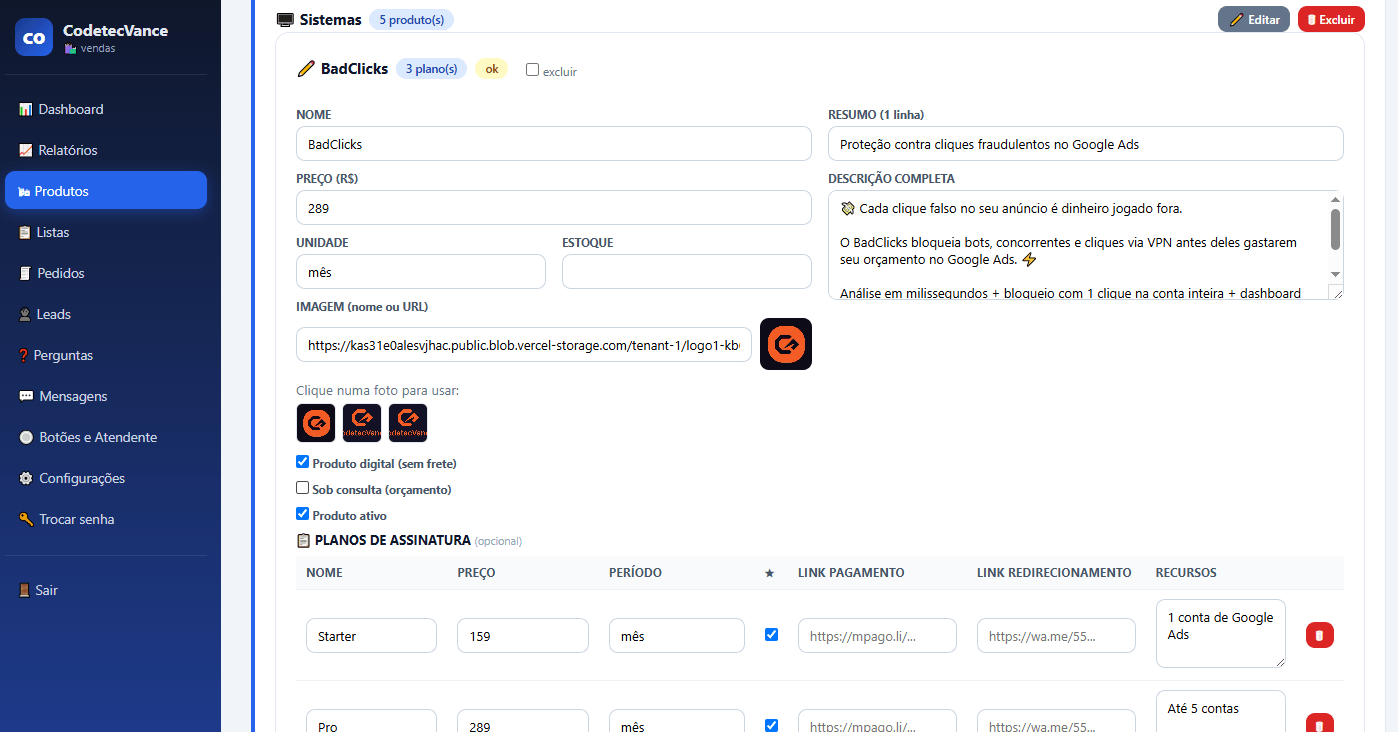Open Configurações in the sidebar
This screenshot has width=1398, height=732.
(x=106, y=478)
